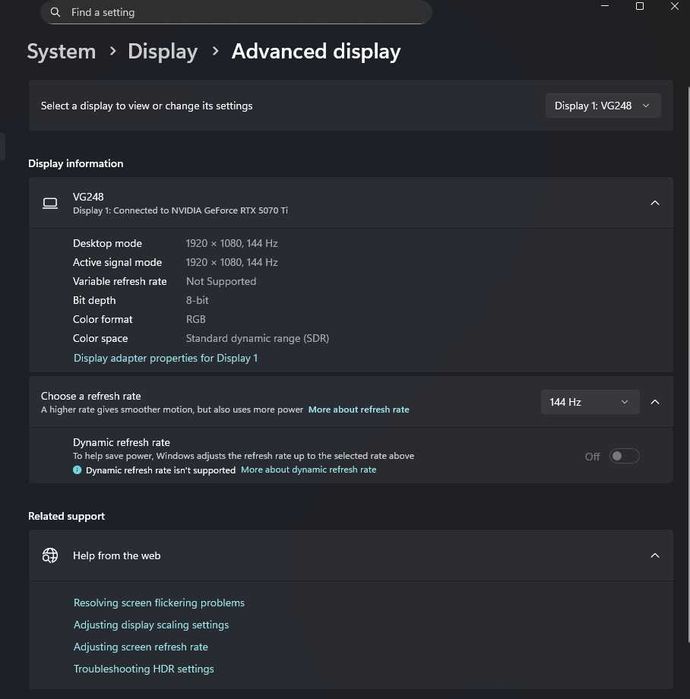This screenshot has height=699, width=690.
Task: Click the Dynamic refresh rate info icon
Action: coord(77,470)
